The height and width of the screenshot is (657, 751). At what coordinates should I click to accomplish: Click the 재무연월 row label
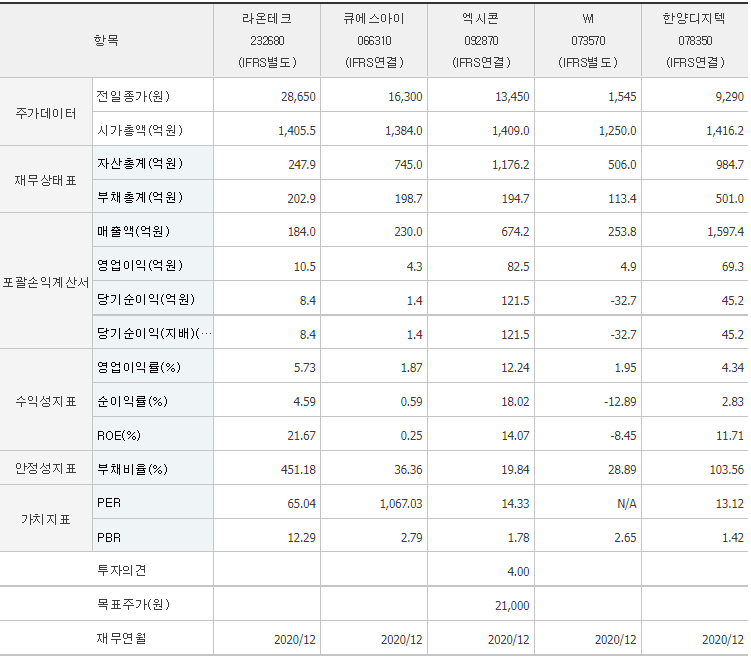coord(121,638)
